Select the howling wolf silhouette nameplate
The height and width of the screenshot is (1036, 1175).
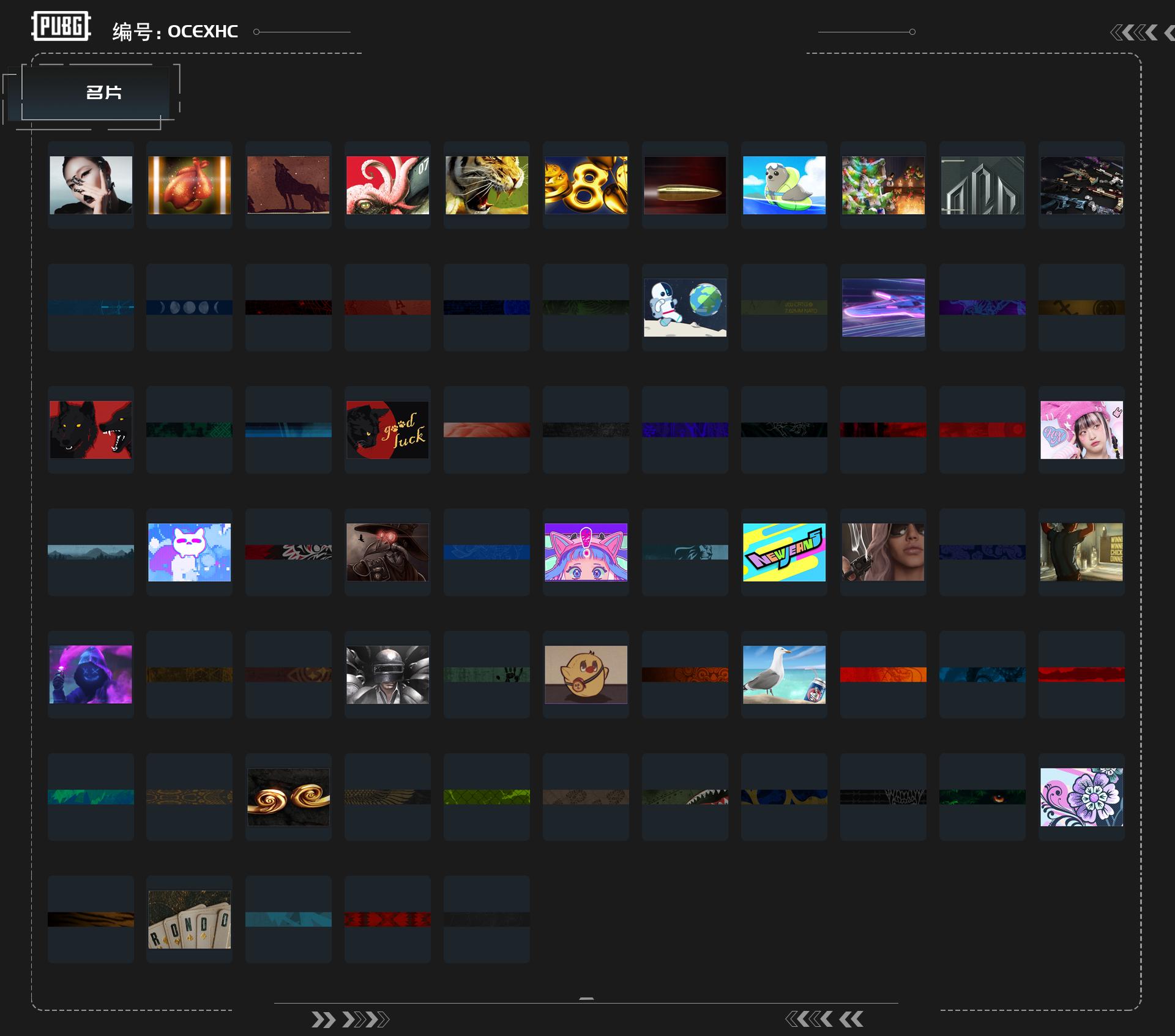288,185
